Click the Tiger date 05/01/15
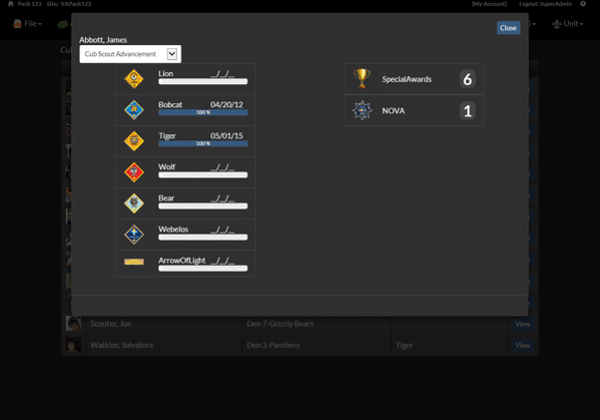The width and height of the screenshot is (600, 420). 227,136
